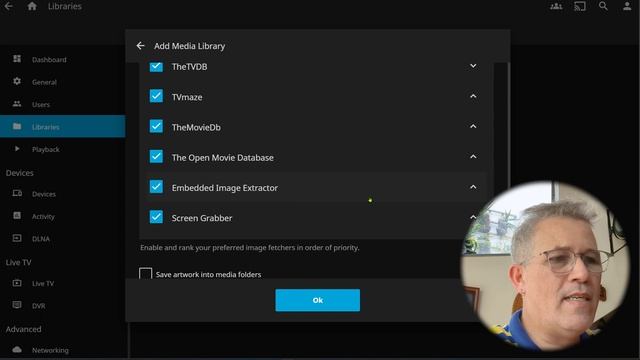640x360 pixels.
Task: Click the TheMovieDb label text
Action: coord(196,127)
